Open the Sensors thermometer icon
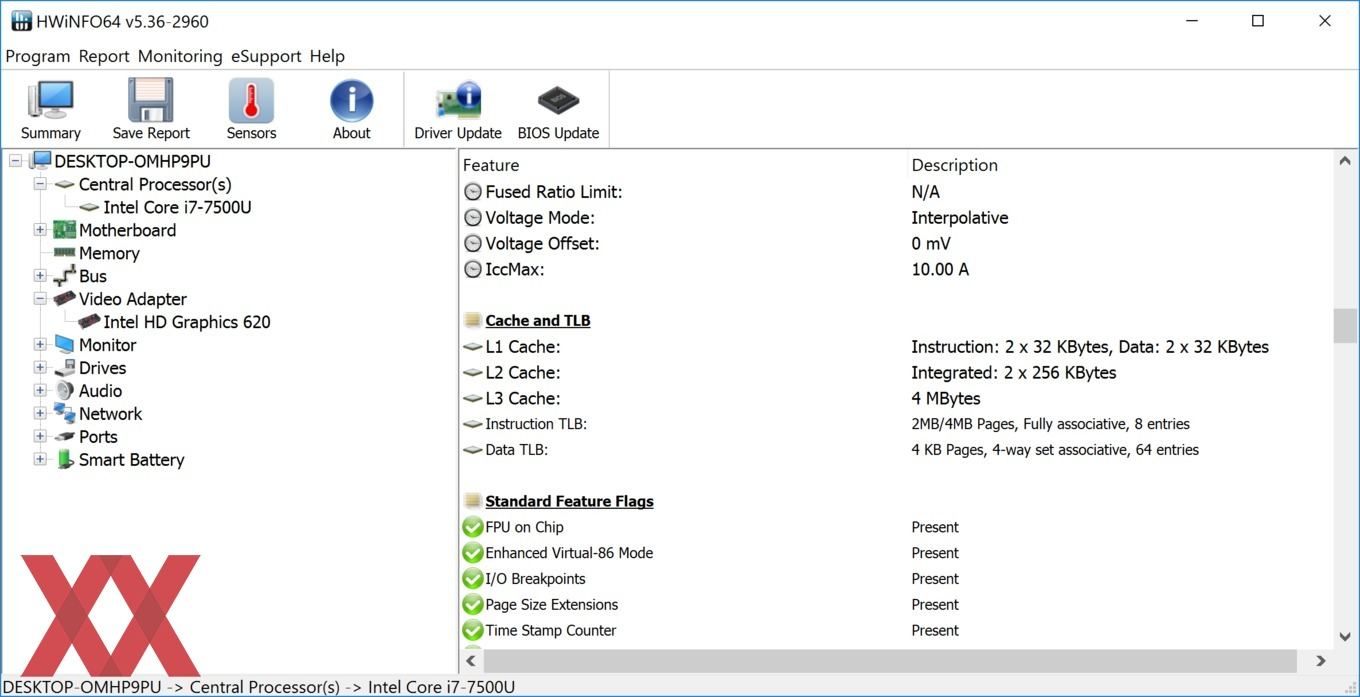Image resolution: width=1360 pixels, height=697 pixels. click(x=251, y=101)
